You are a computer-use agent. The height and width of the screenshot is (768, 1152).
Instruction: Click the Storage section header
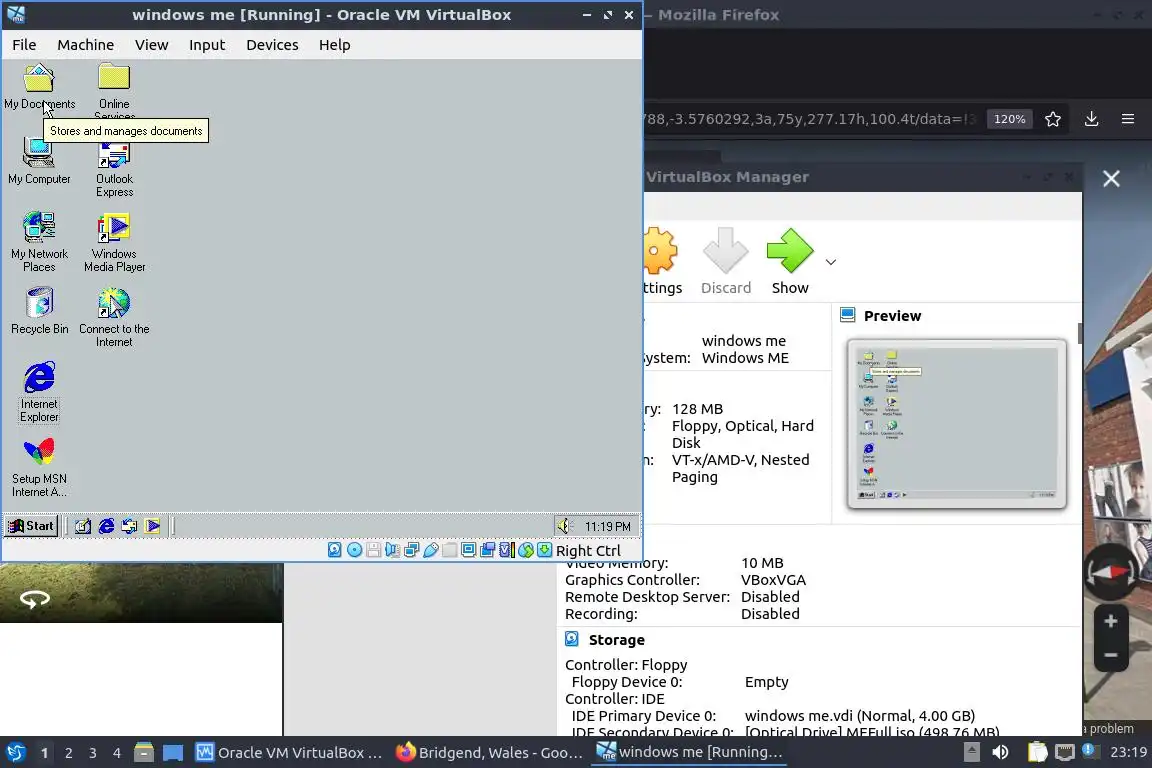click(616, 640)
